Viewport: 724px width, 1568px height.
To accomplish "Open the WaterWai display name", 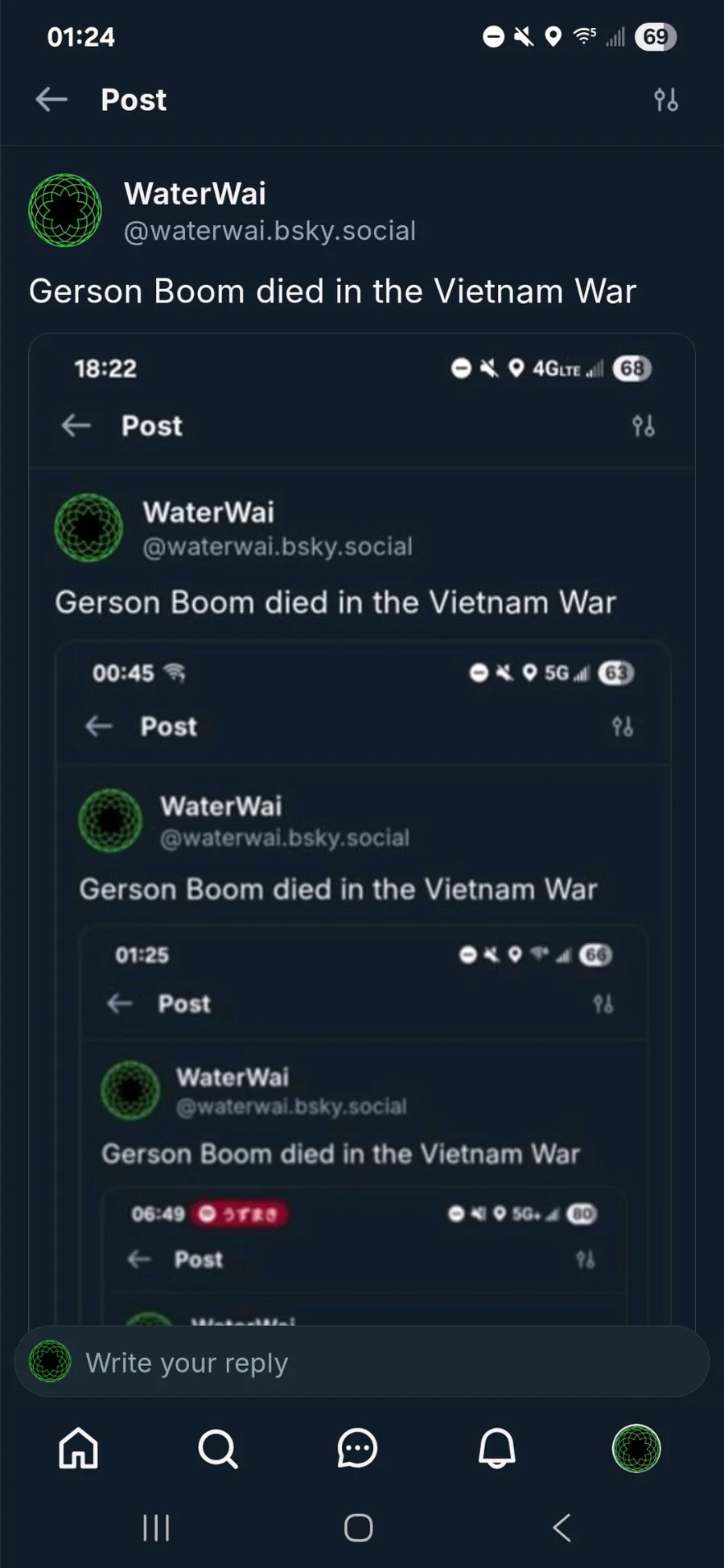I will click(x=195, y=193).
